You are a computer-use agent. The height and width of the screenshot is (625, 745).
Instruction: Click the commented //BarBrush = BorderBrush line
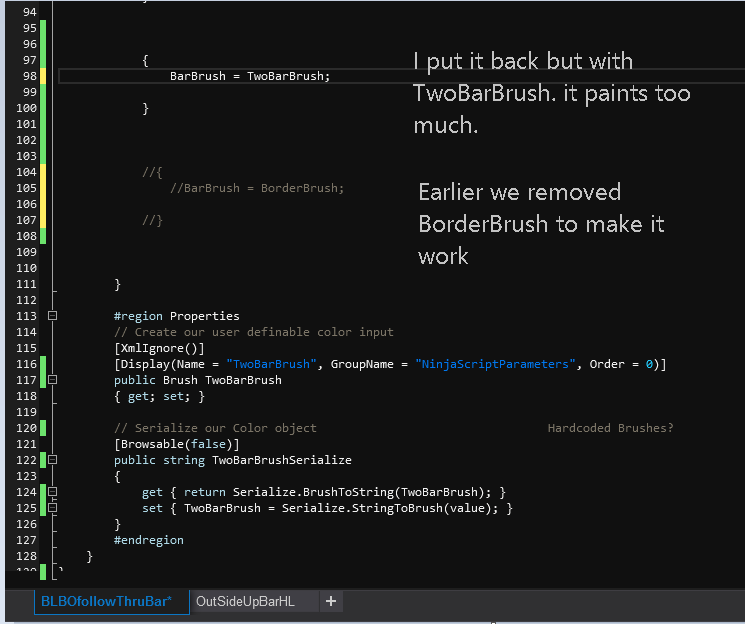[x=257, y=188]
